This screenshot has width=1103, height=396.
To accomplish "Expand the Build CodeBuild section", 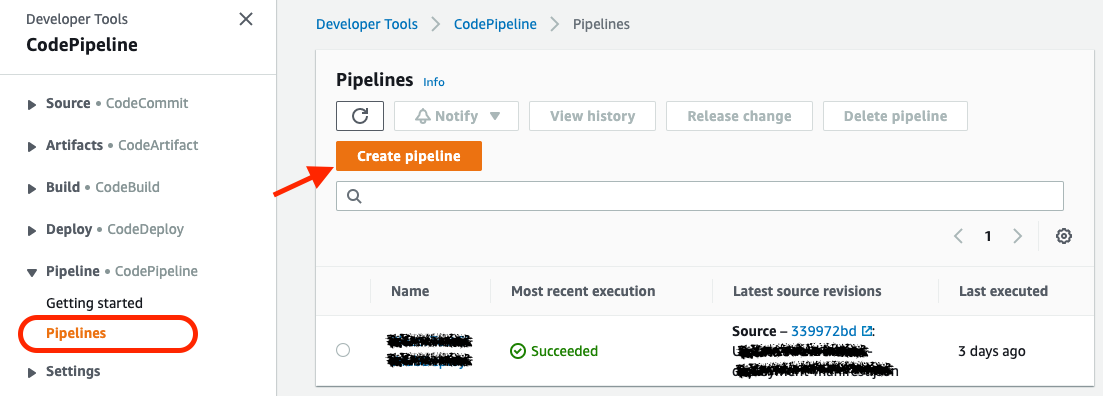I will 32,189.
